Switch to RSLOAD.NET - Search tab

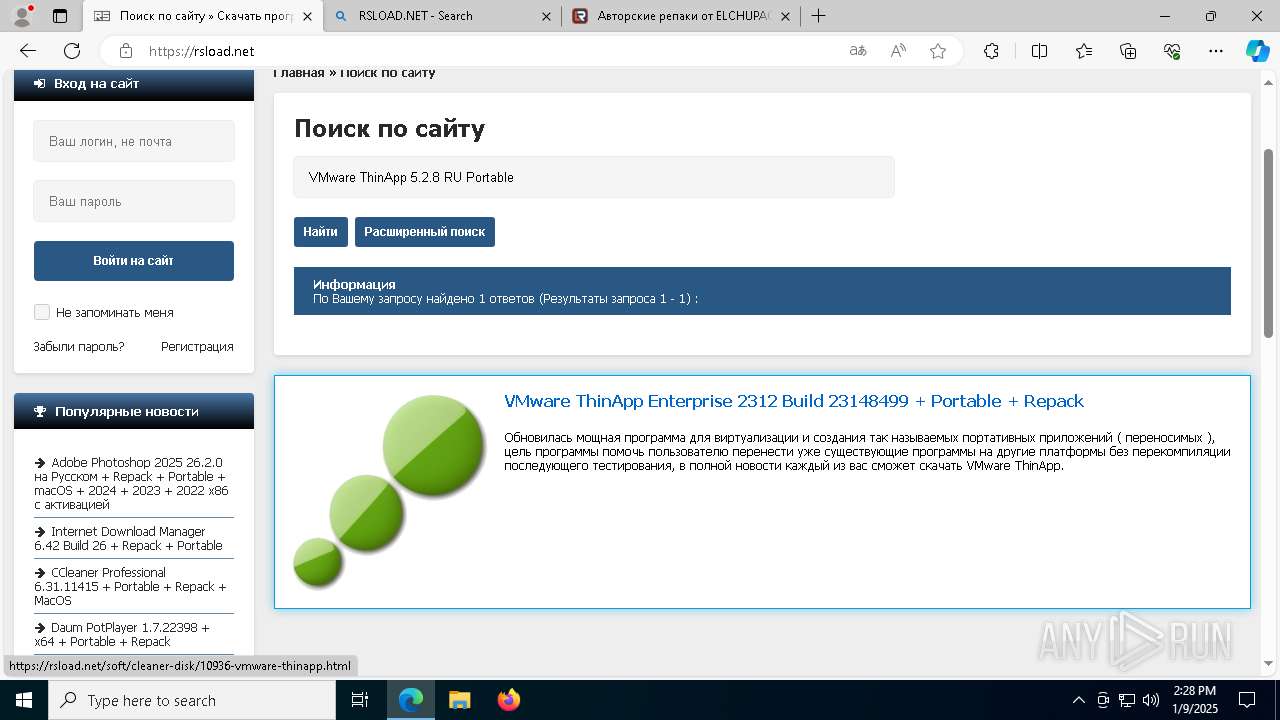pyautogui.click(x=443, y=16)
